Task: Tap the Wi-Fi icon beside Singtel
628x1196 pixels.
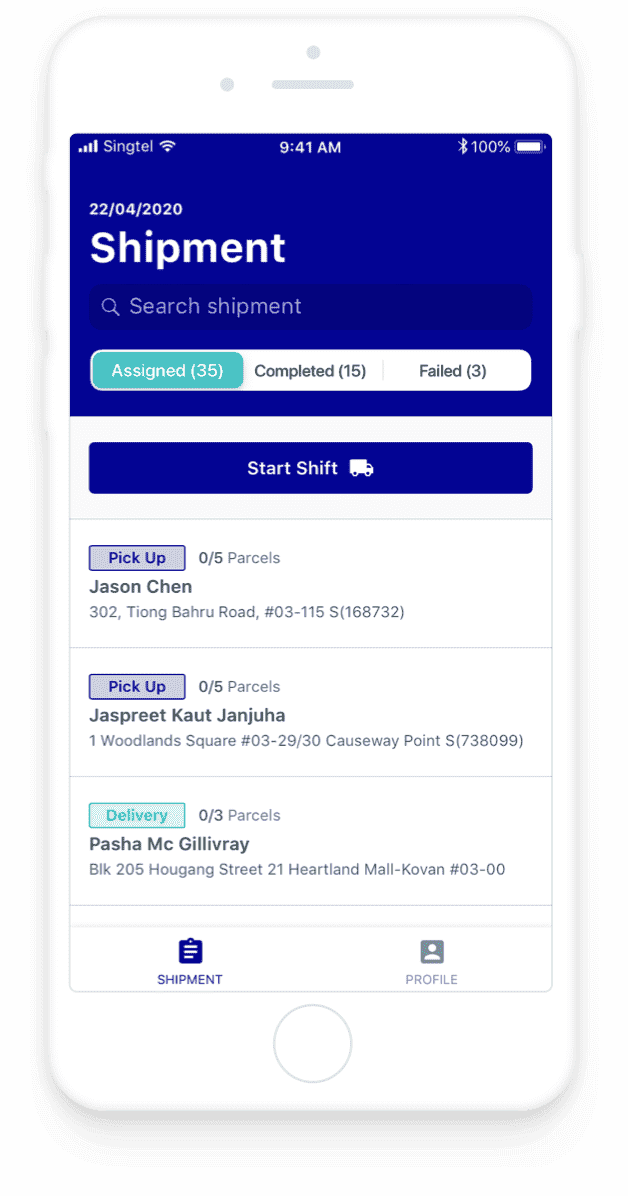Action: 168,146
